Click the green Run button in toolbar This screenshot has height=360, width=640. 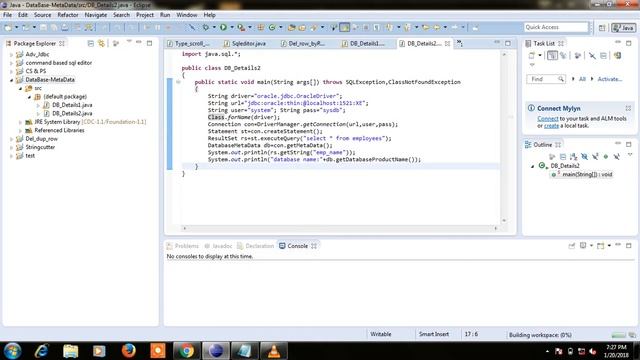(x=223, y=27)
